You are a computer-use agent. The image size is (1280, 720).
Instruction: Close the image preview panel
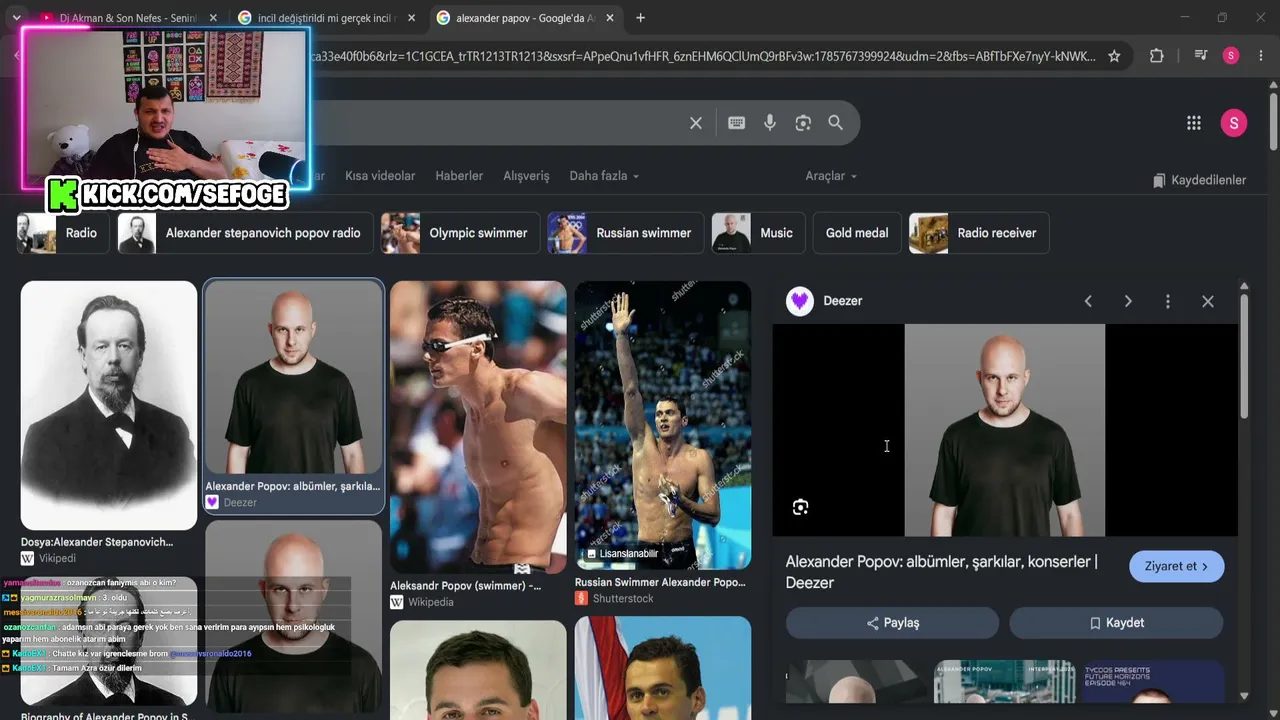pos(1208,301)
